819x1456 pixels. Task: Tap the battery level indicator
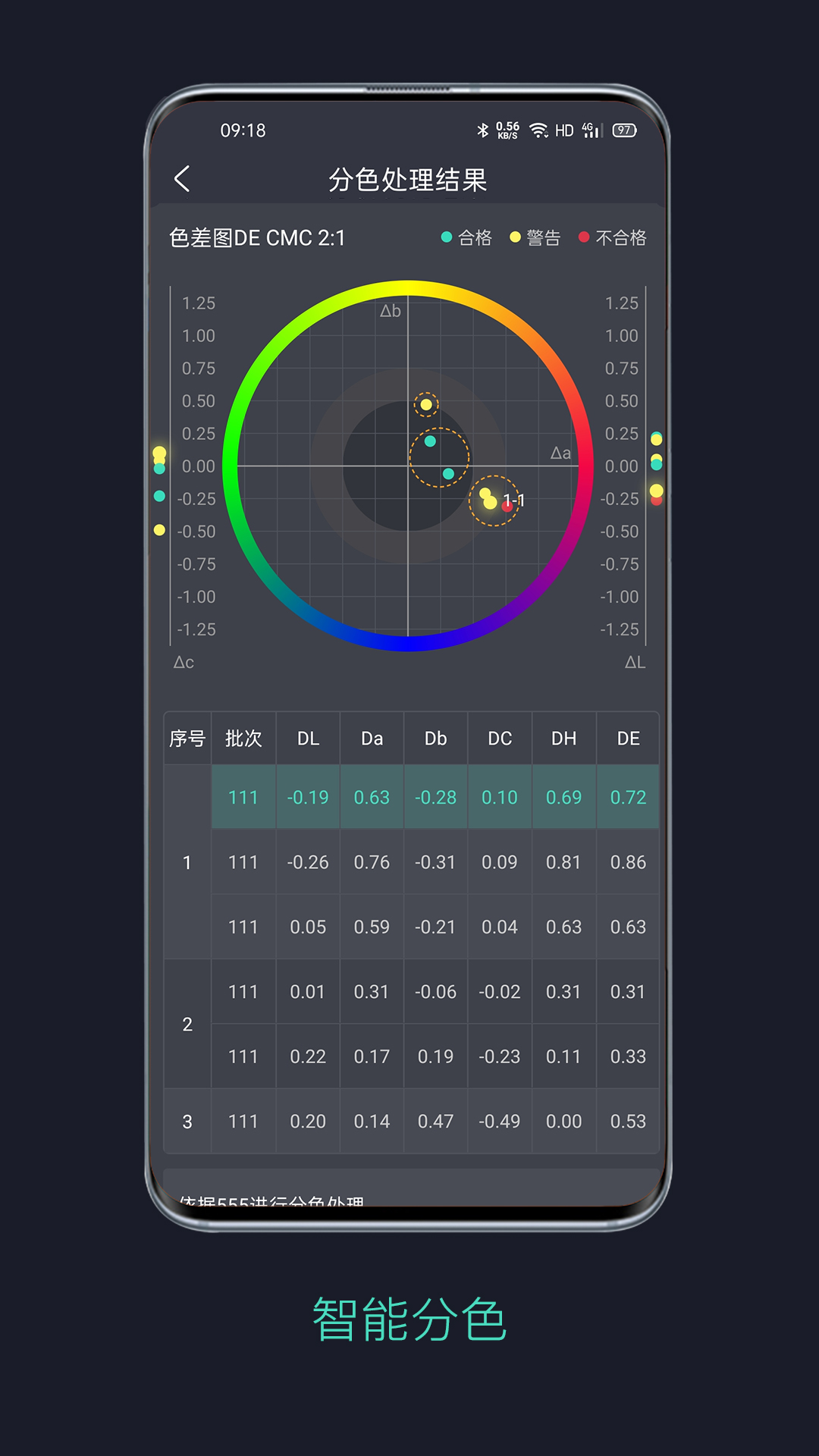click(x=624, y=130)
